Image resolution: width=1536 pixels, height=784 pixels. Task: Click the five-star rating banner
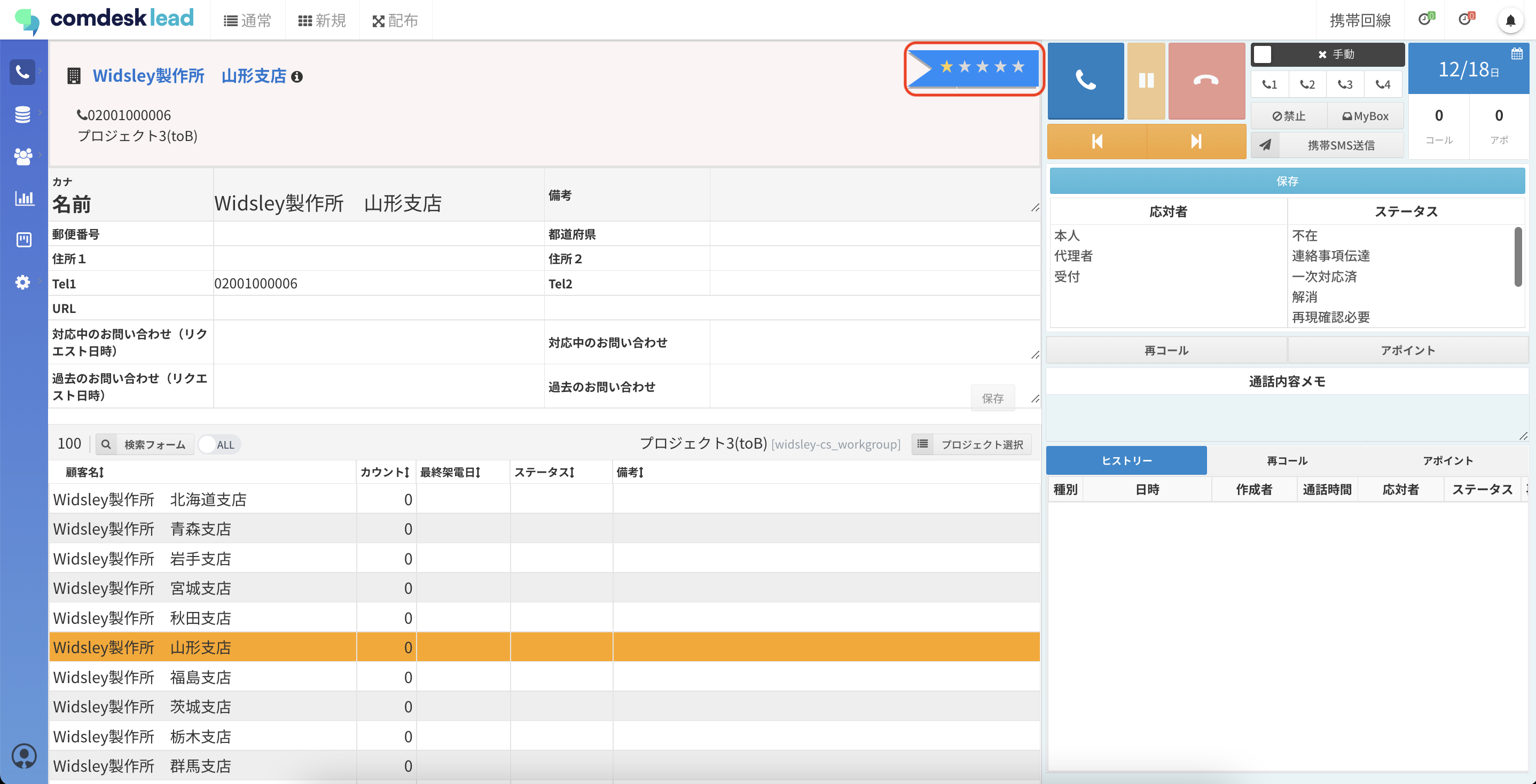[974, 68]
